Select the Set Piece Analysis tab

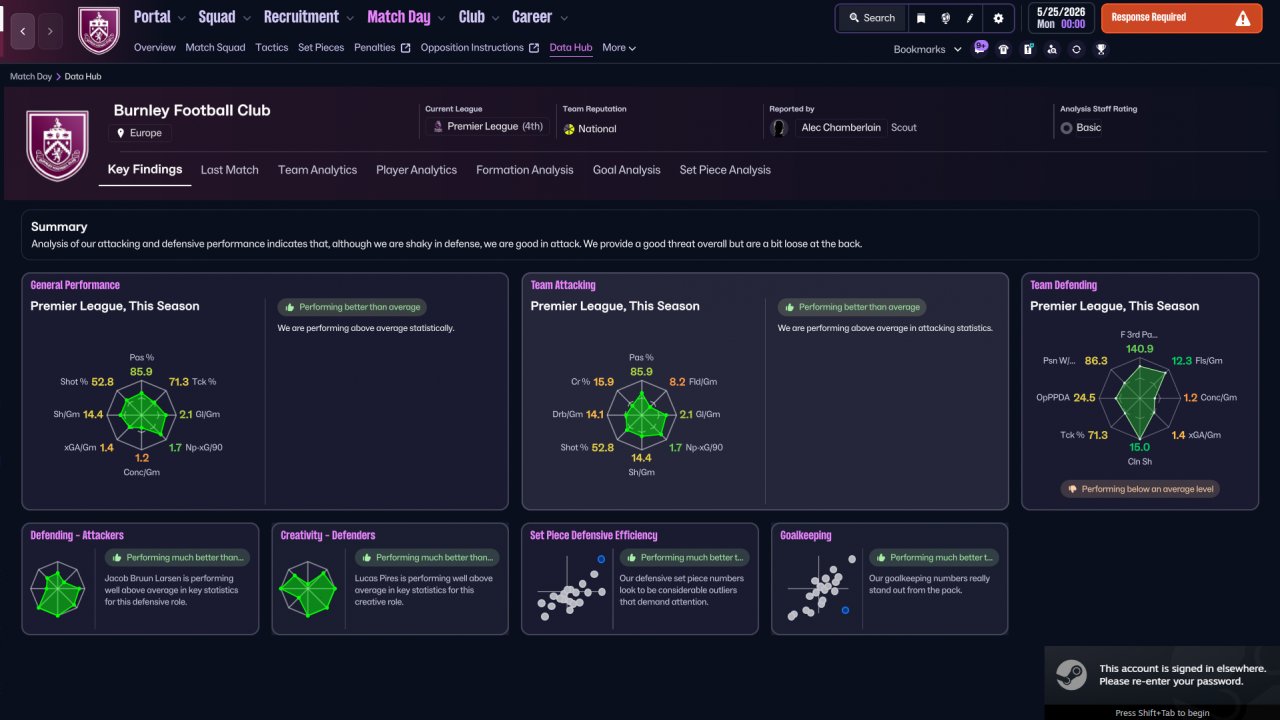pyautogui.click(x=725, y=170)
